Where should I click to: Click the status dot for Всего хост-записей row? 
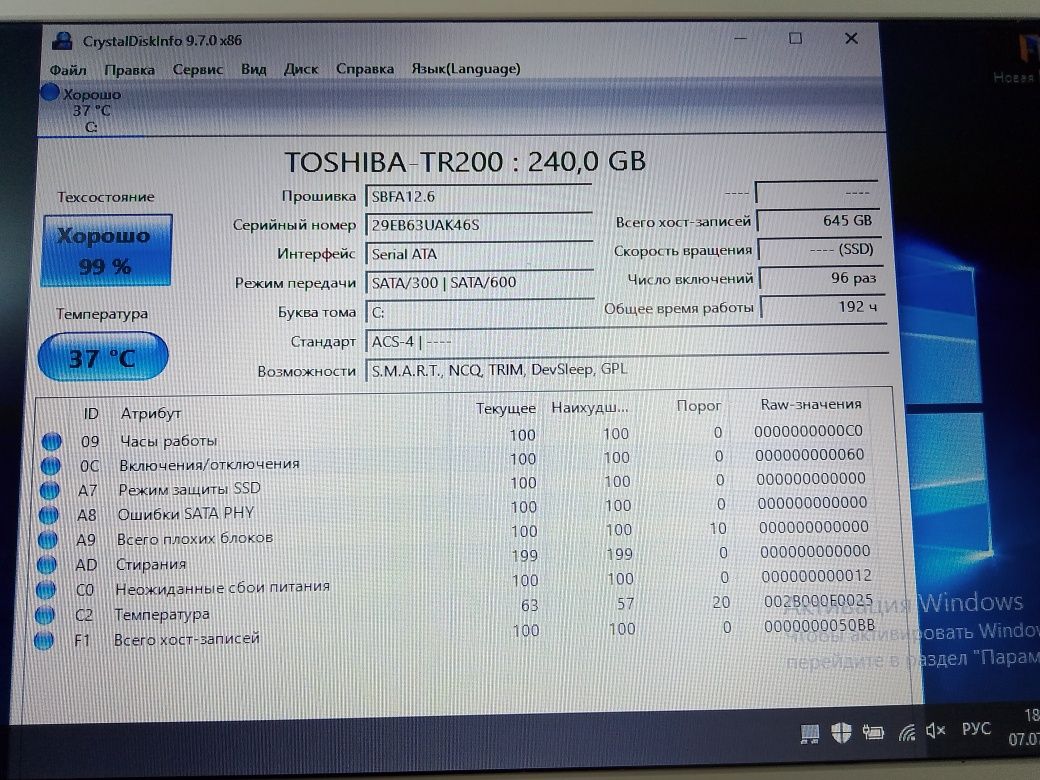pyautogui.click(x=44, y=641)
